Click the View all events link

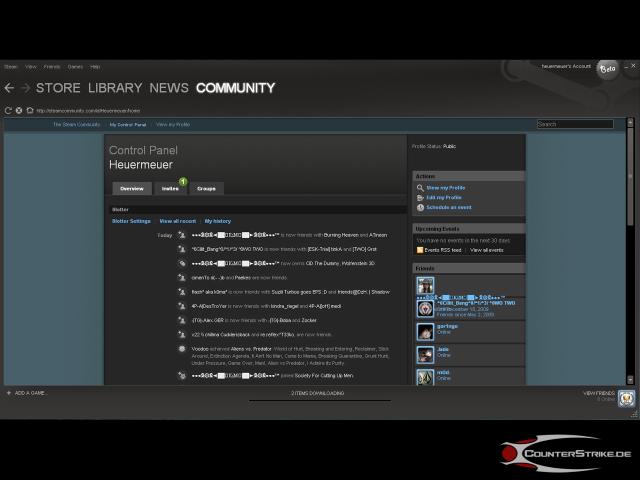click(x=487, y=250)
